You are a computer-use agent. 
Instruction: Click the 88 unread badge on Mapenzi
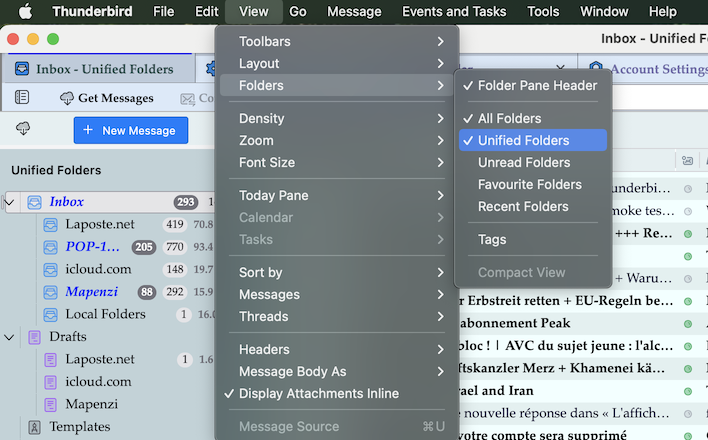coord(147,292)
